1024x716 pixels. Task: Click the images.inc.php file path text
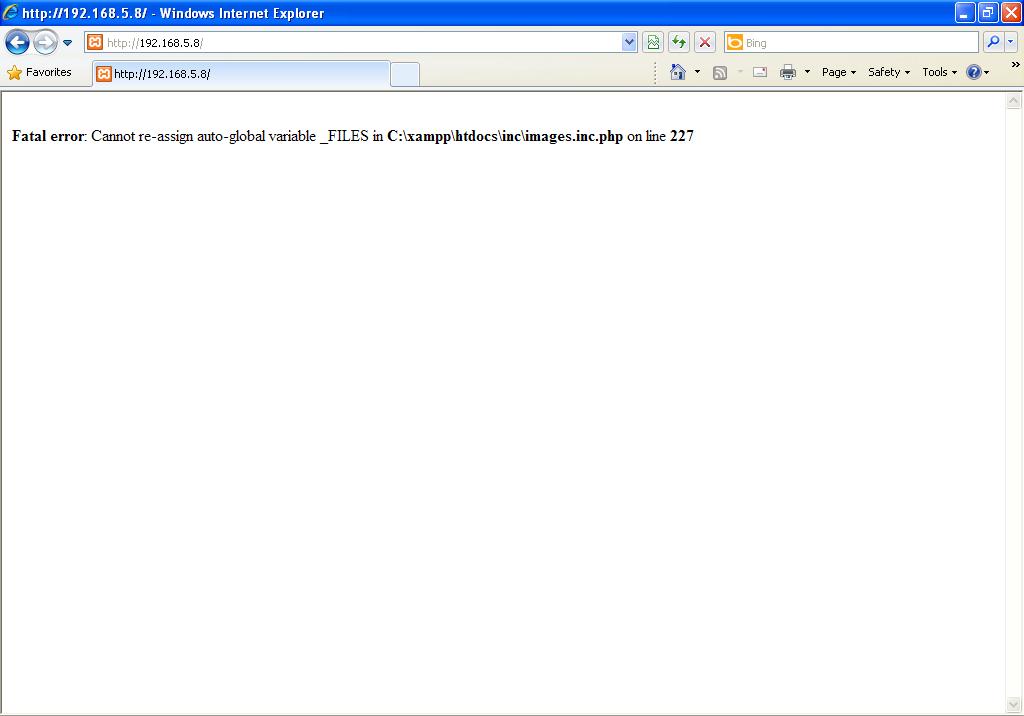click(x=505, y=137)
